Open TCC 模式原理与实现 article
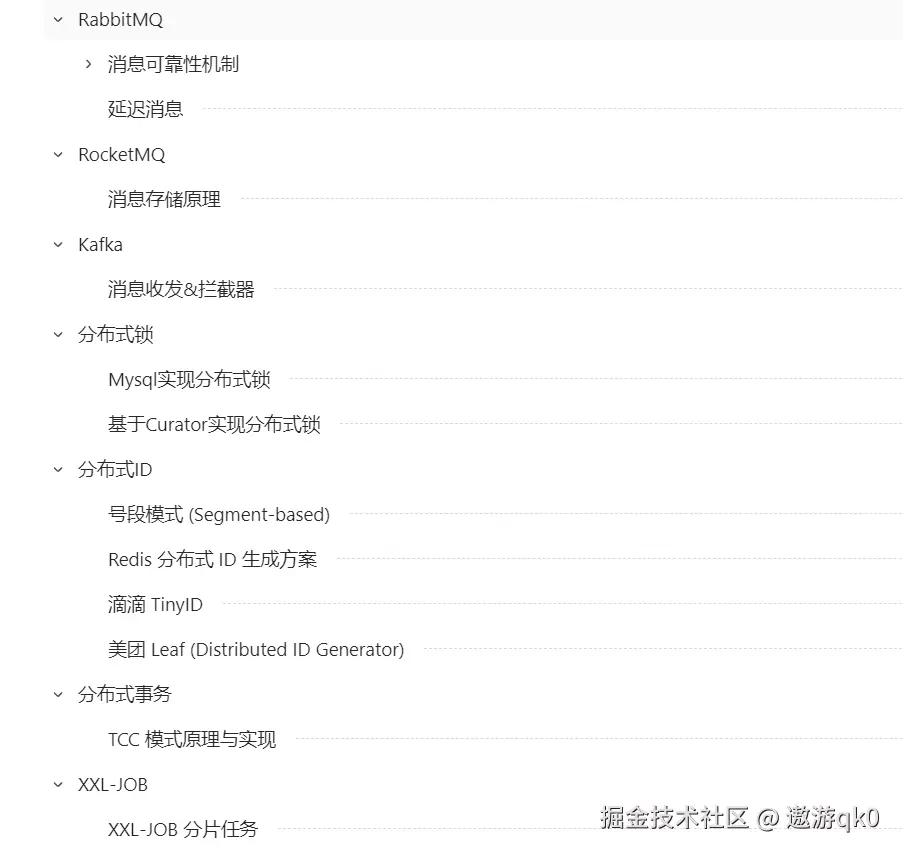903x856 pixels. pos(192,739)
